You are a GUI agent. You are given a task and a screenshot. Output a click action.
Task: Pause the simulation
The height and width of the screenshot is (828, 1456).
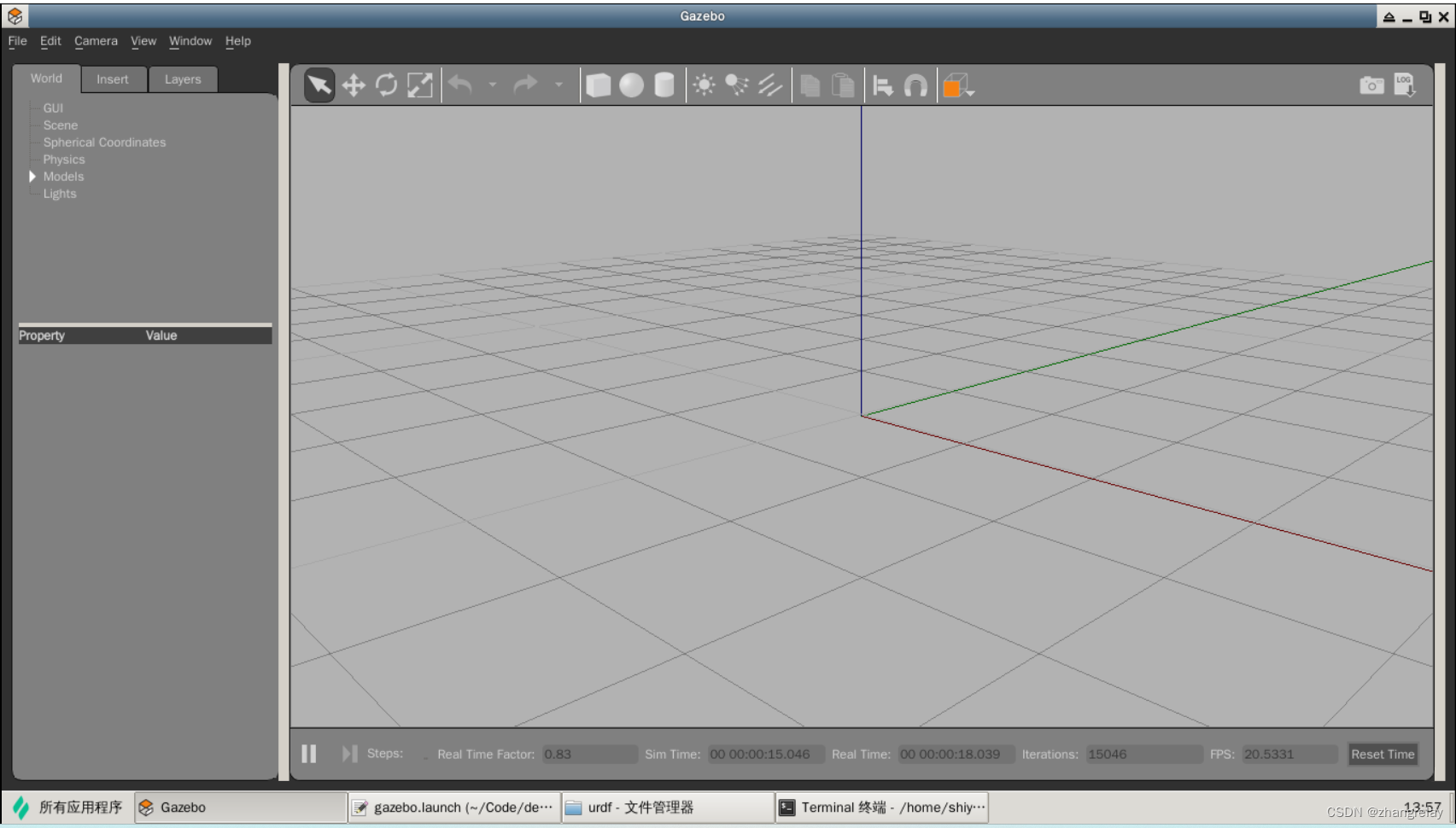click(x=309, y=754)
